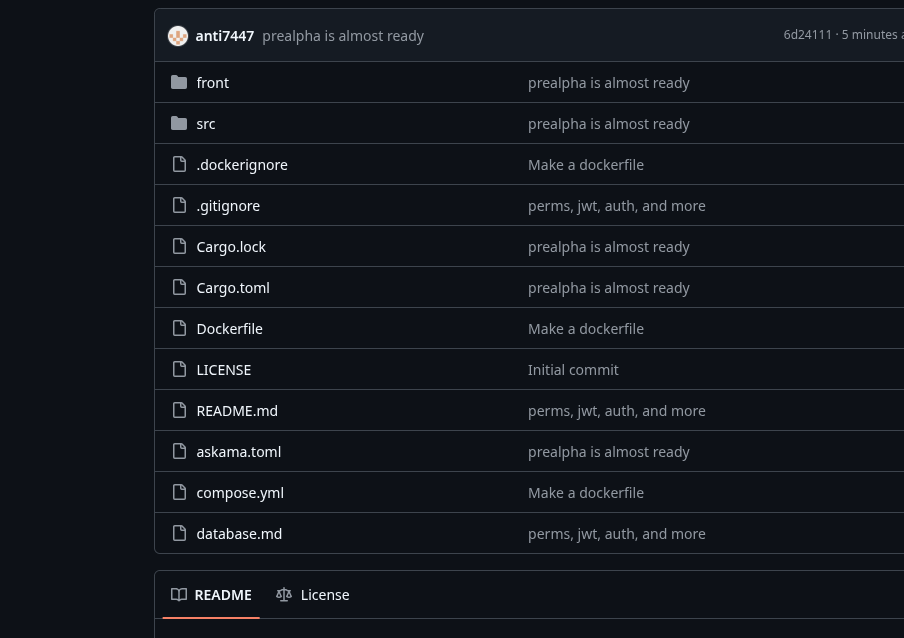This screenshot has height=638, width=904.
Task: Click the file icon next to Cargo.lock
Action: coord(180,246)
